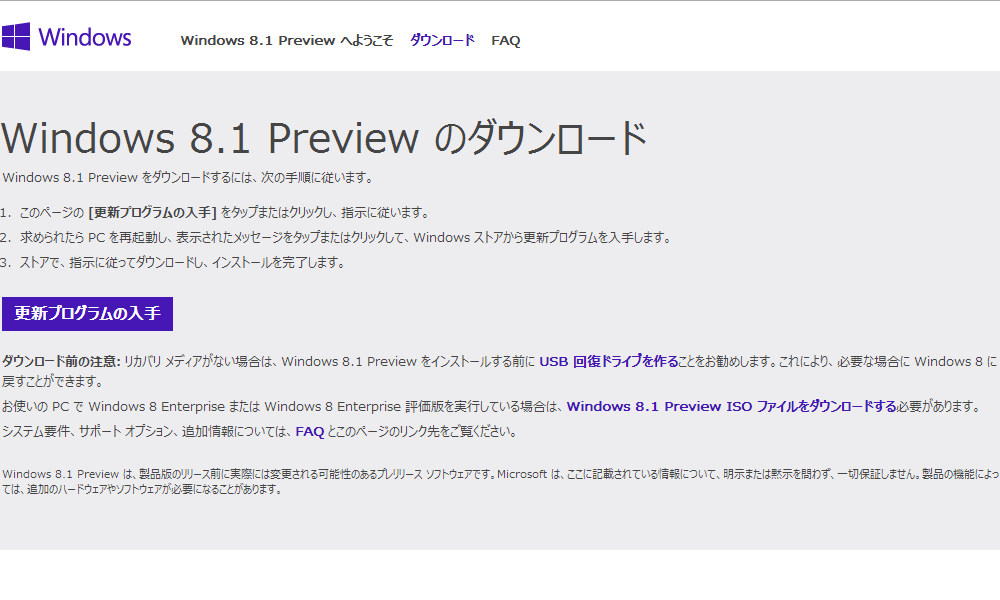Click the disclaimer paragraph mentioning プレリリース ソフトウェア
The image size is (1000, 600).
(500, 481)
